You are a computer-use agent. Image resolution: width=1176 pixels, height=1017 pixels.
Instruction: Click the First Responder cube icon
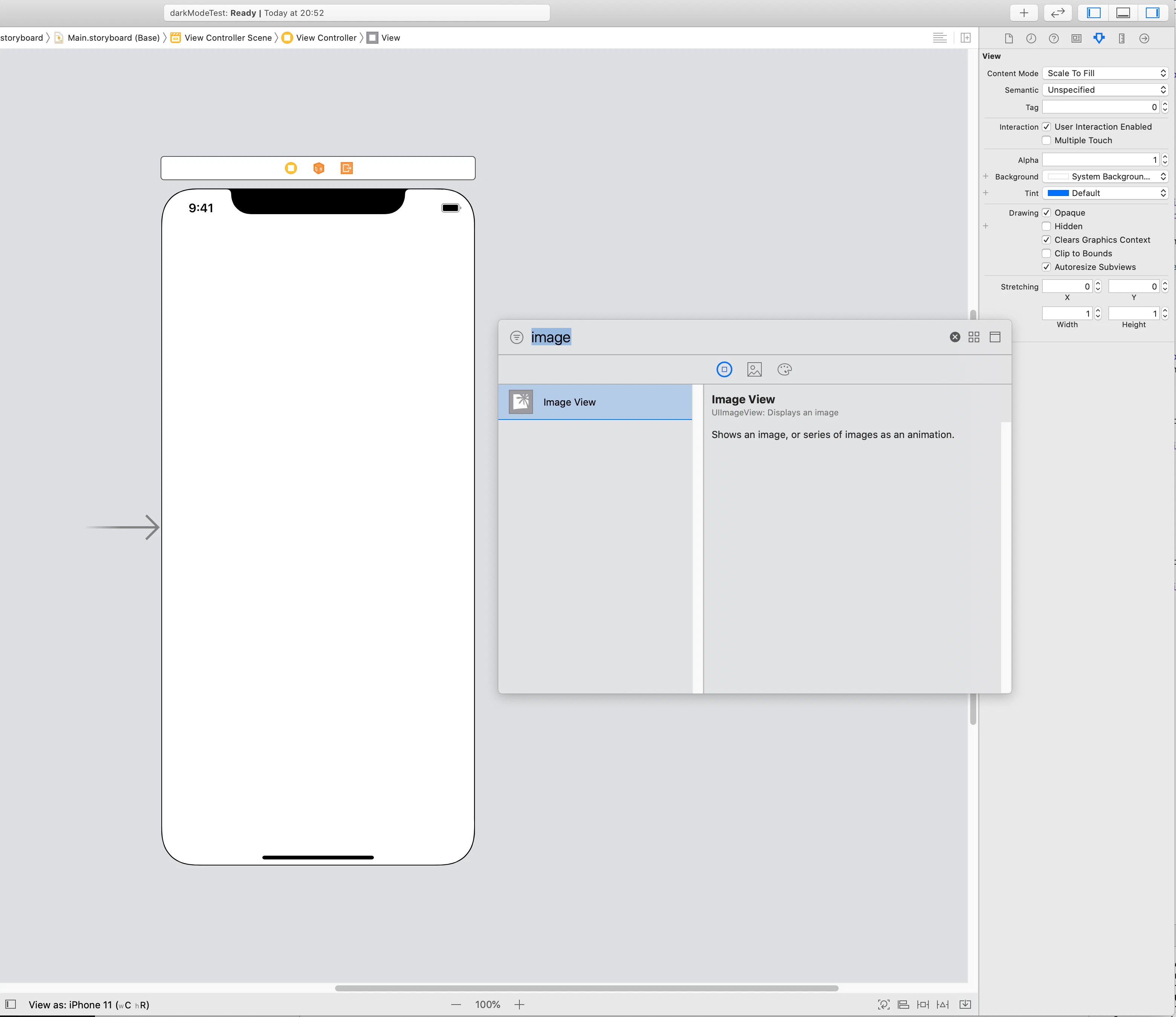coord(319,168)
